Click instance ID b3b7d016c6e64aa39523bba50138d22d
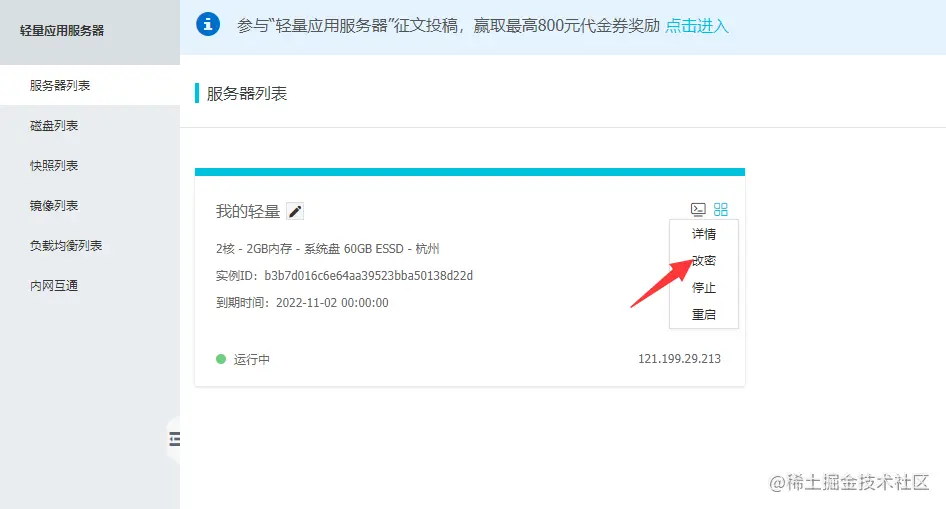This screenshot has height=509, width=946. [369, 276]
